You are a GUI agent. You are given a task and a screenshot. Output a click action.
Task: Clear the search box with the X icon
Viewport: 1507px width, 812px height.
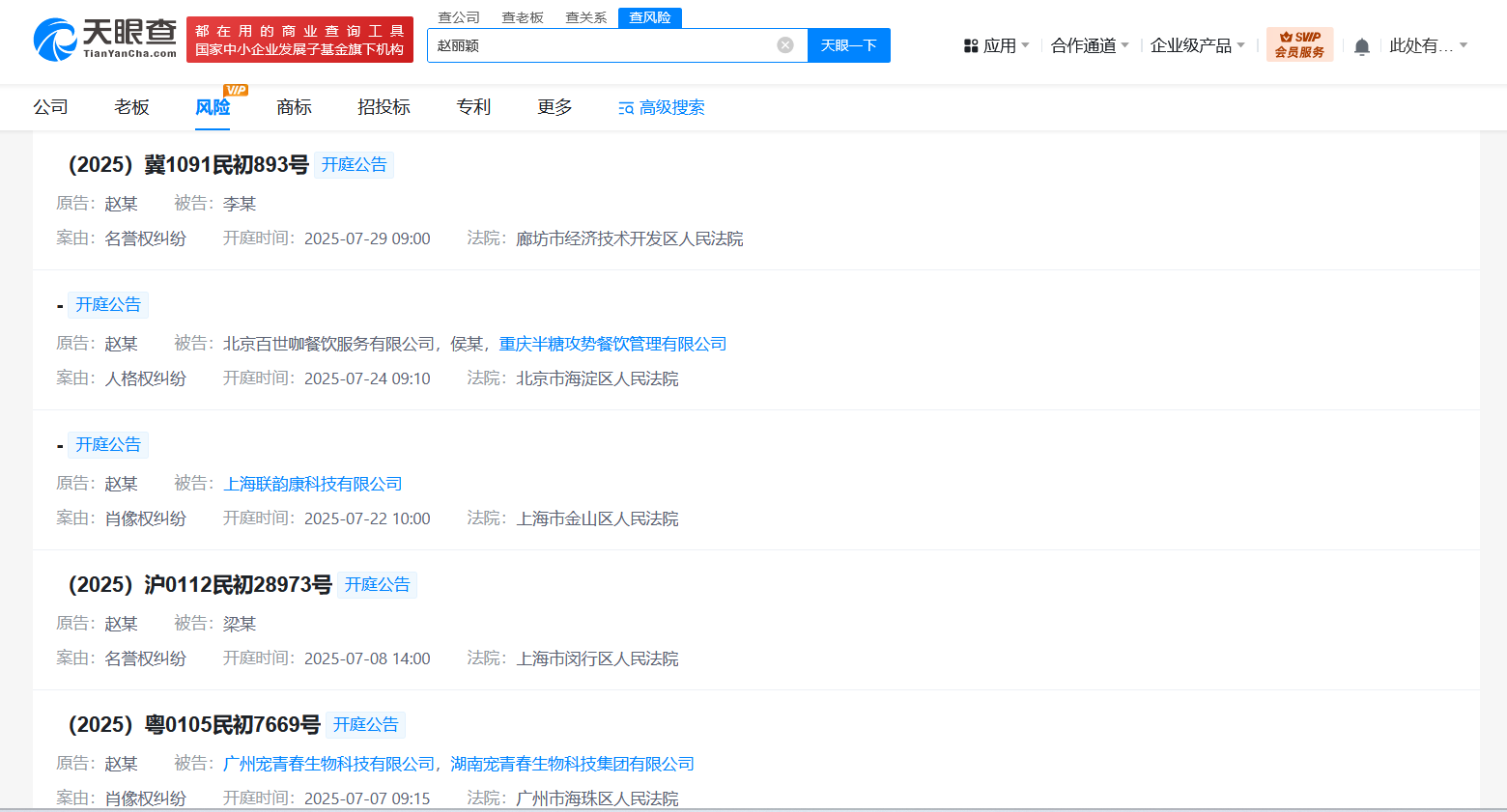[785, 45]
